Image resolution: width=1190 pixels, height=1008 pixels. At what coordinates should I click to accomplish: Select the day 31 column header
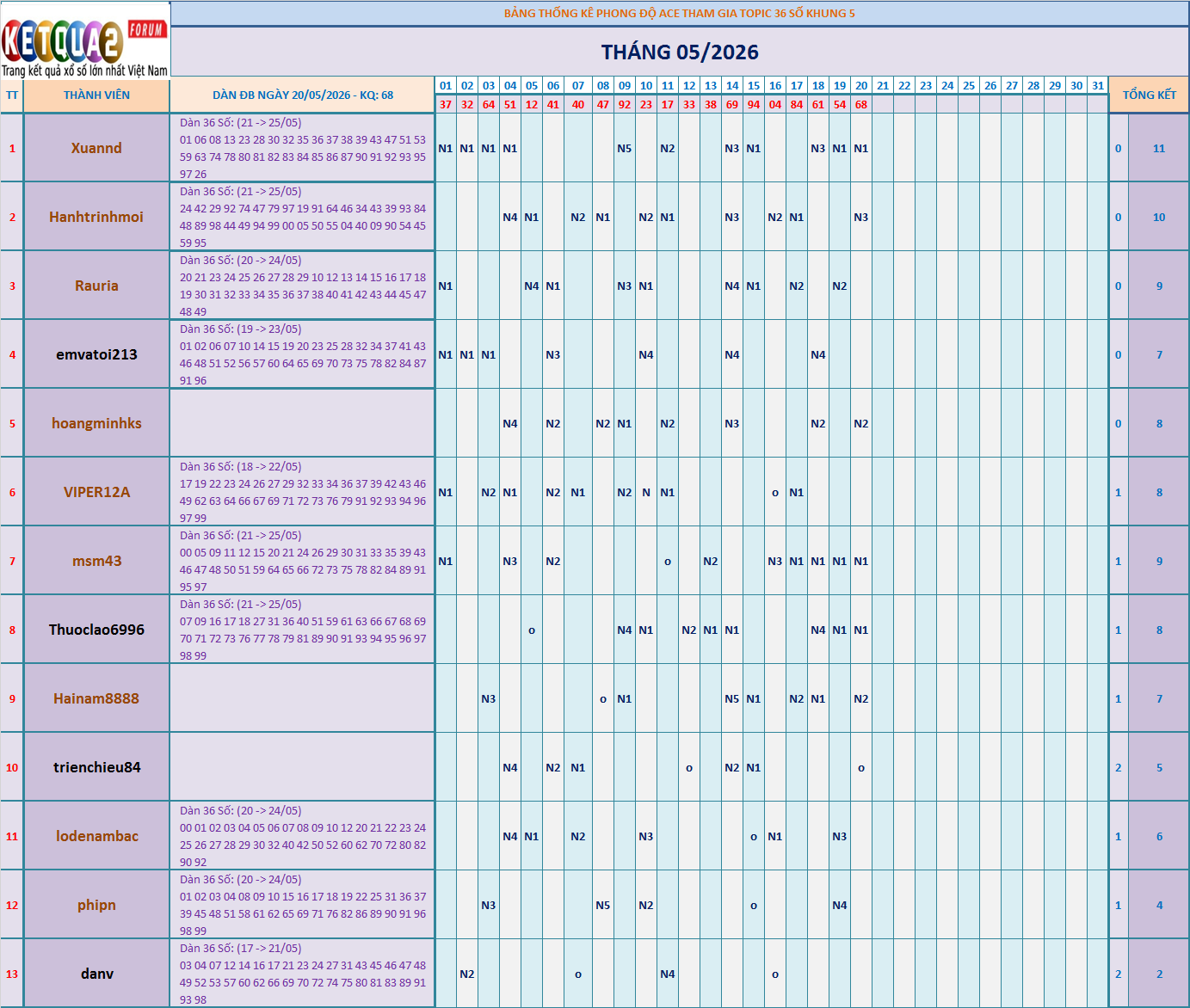(1098, 85)
